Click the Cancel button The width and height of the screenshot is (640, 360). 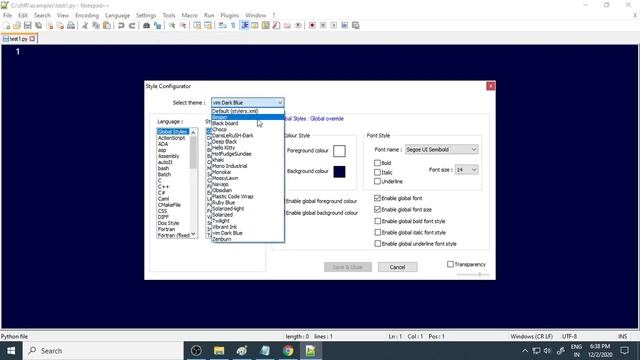click(398, 267)
